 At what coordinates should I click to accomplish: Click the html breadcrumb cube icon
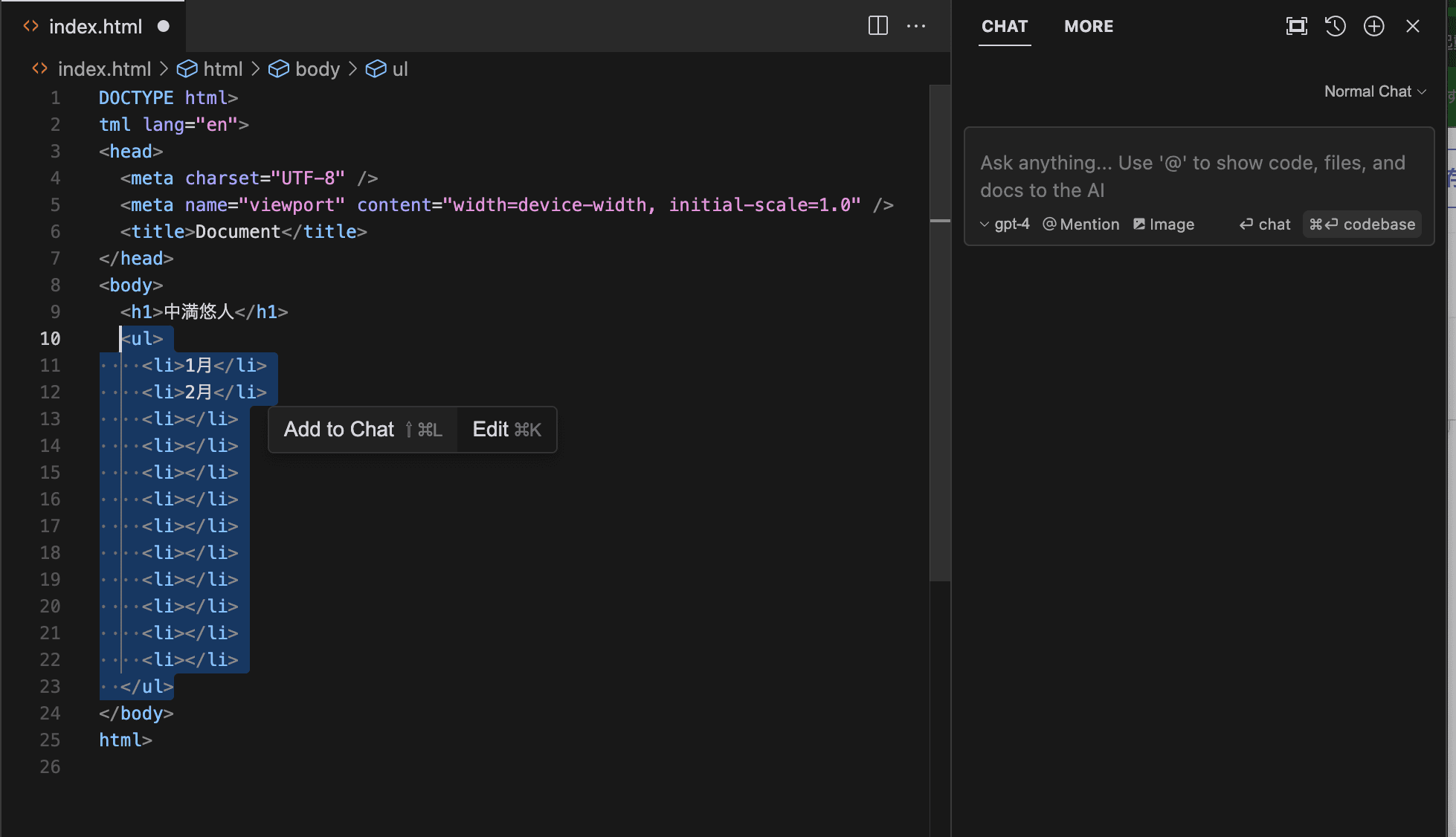click(x=187, y=69)
